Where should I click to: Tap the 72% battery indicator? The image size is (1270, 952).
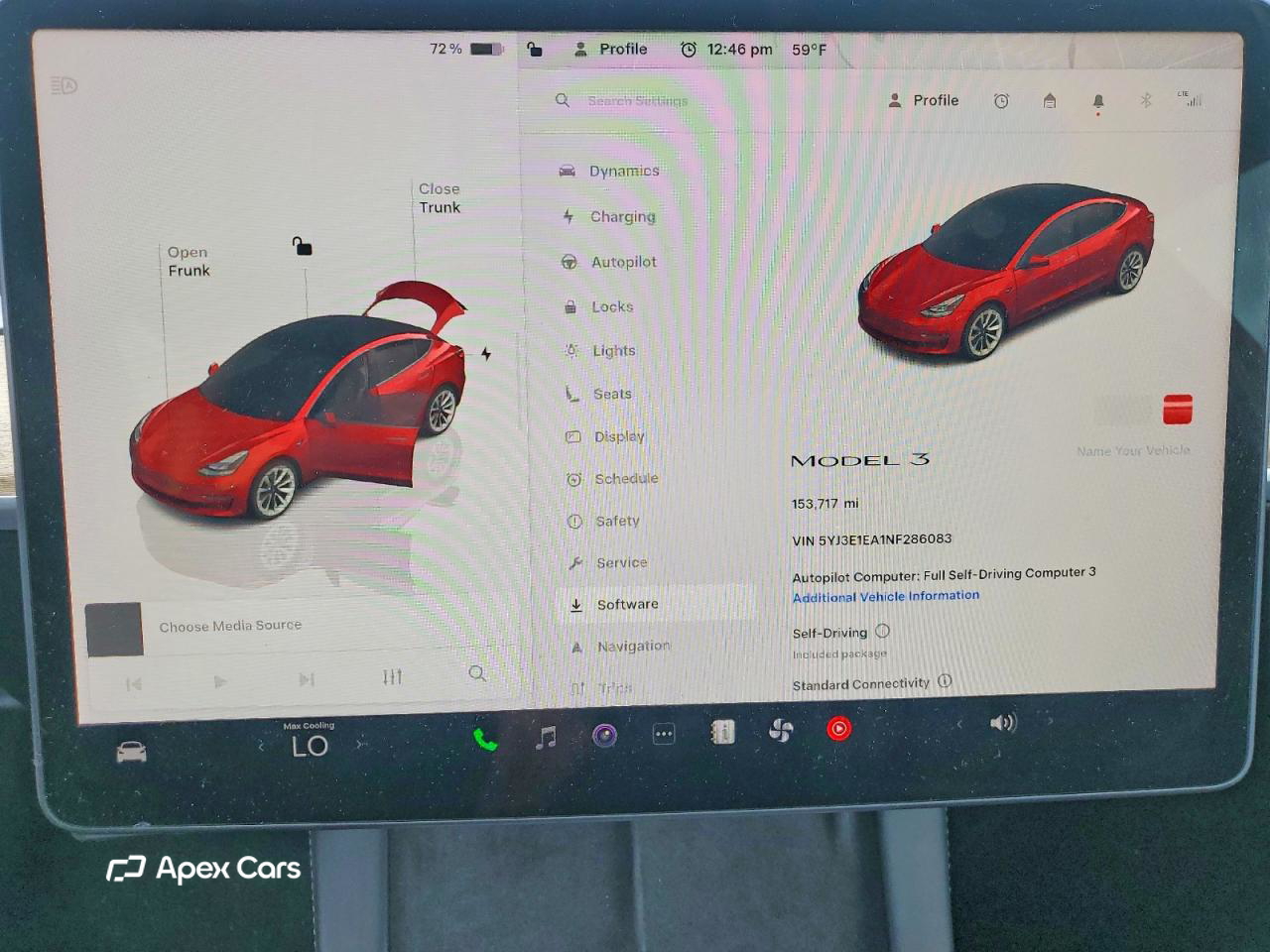coord(466,49)
